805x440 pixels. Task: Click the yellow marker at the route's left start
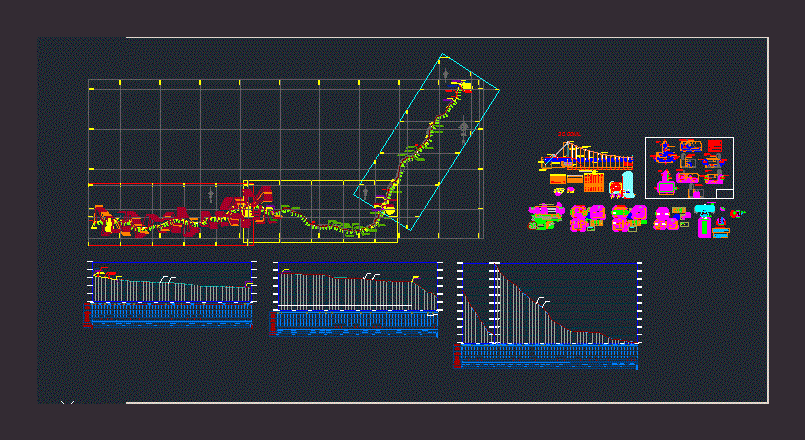(96, 224)
